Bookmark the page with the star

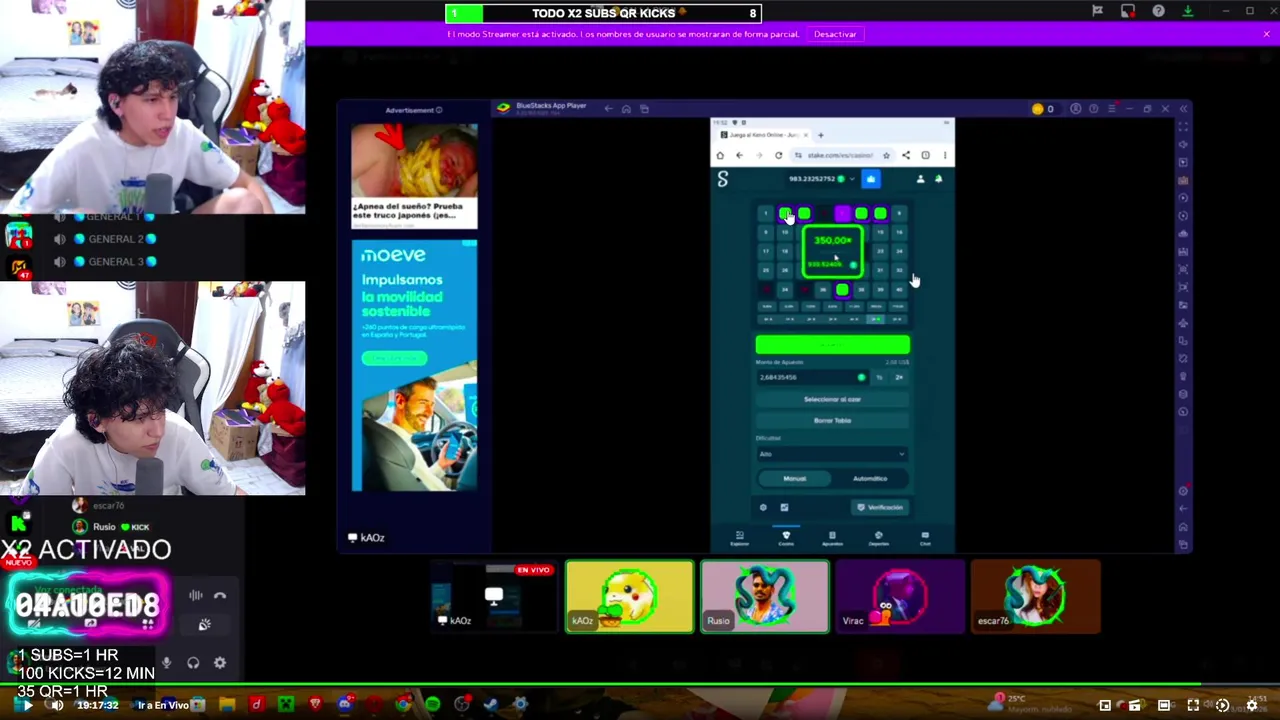[886, 155]
